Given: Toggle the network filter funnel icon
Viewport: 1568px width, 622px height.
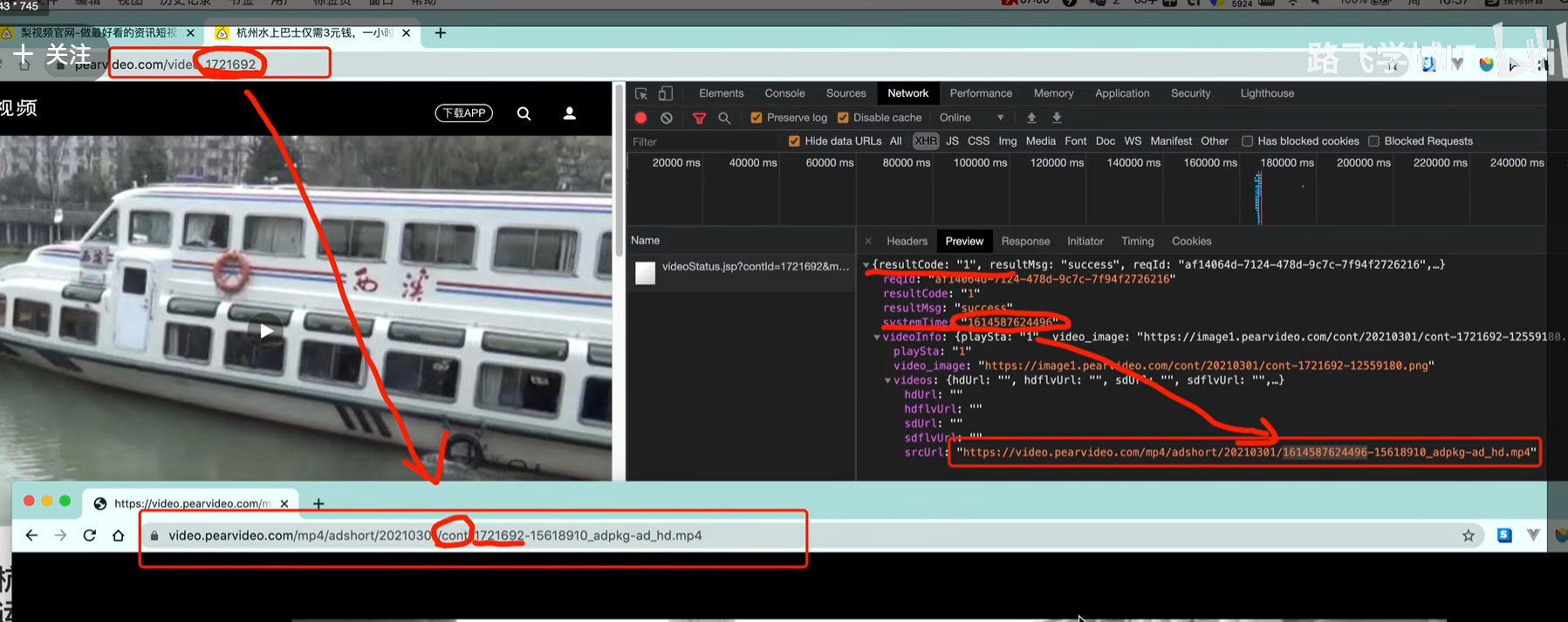Looking at the screenshot, I should pos(699,118).
